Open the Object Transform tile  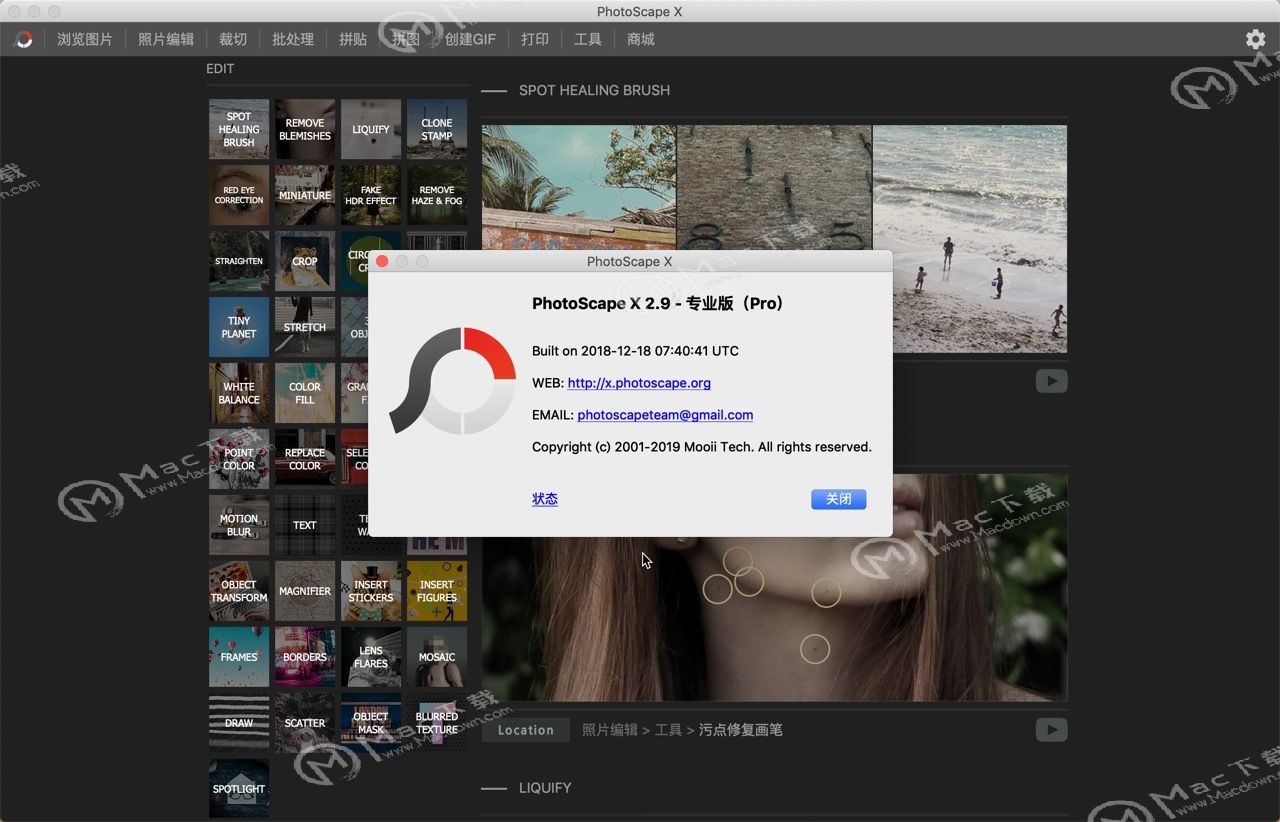point(239,591)
